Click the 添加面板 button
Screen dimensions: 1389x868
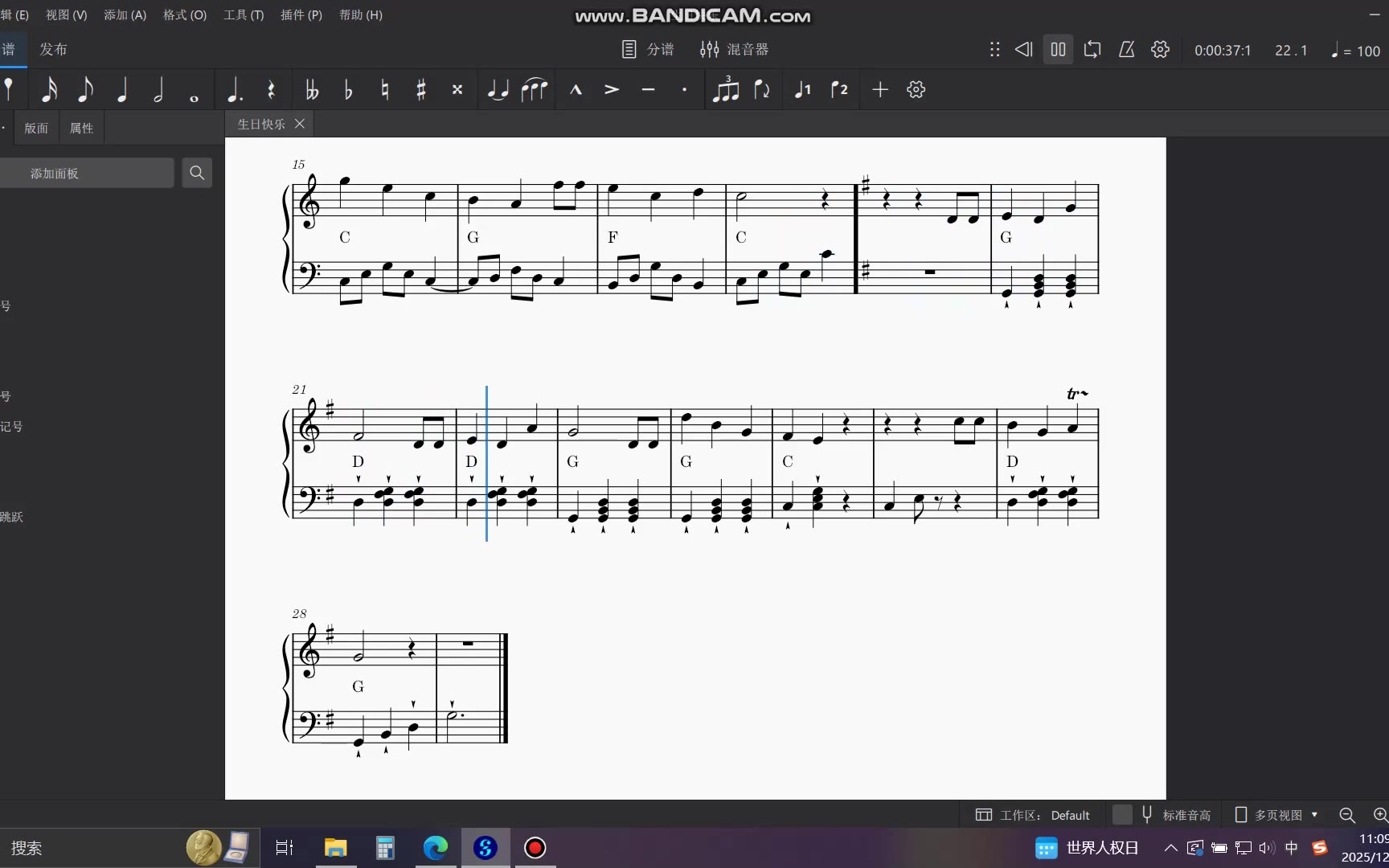[86, 174]
